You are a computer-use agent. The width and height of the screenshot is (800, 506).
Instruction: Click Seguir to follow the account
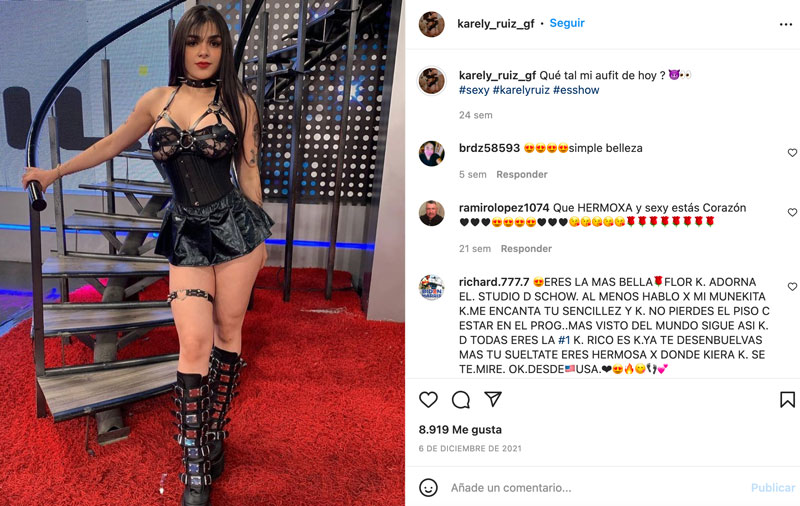567,23
